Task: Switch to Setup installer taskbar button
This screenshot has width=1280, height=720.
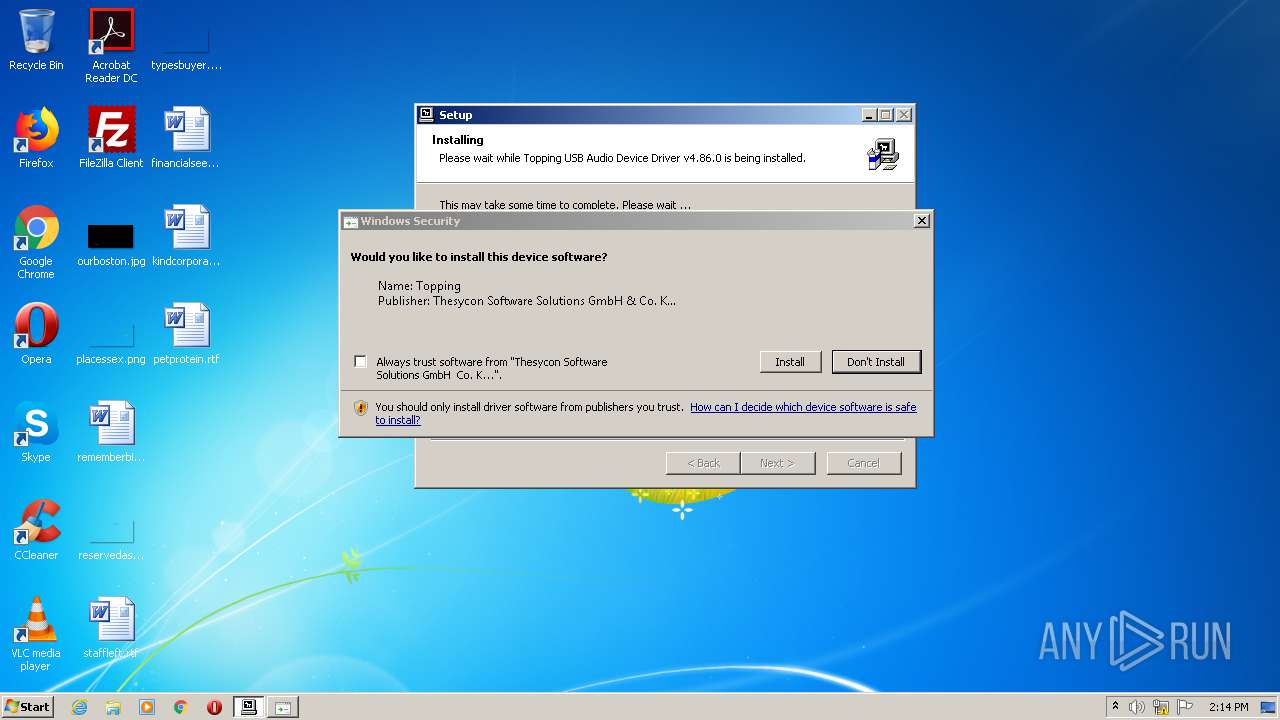Action: pyautogui.click(x=249, y=707)
